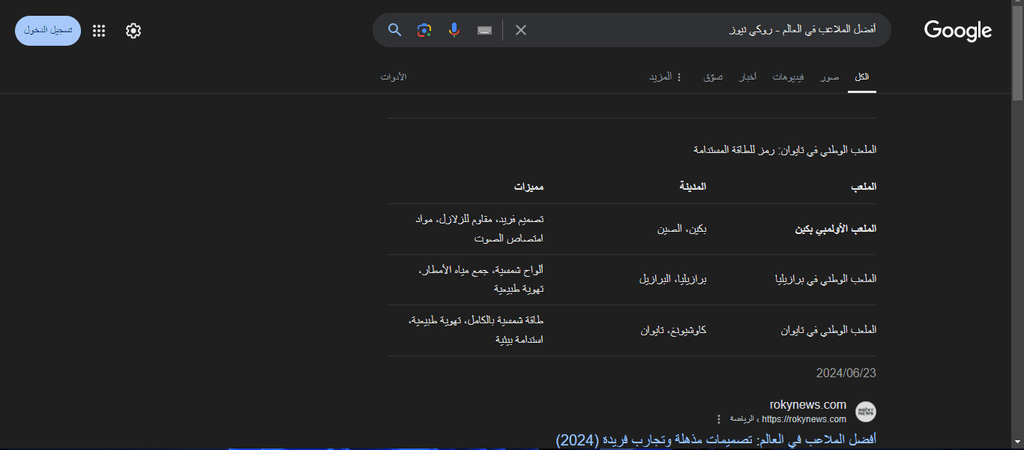Click the مميزات column header
1024x450 pixels.
pyautogui.click(x=528, y=187)
